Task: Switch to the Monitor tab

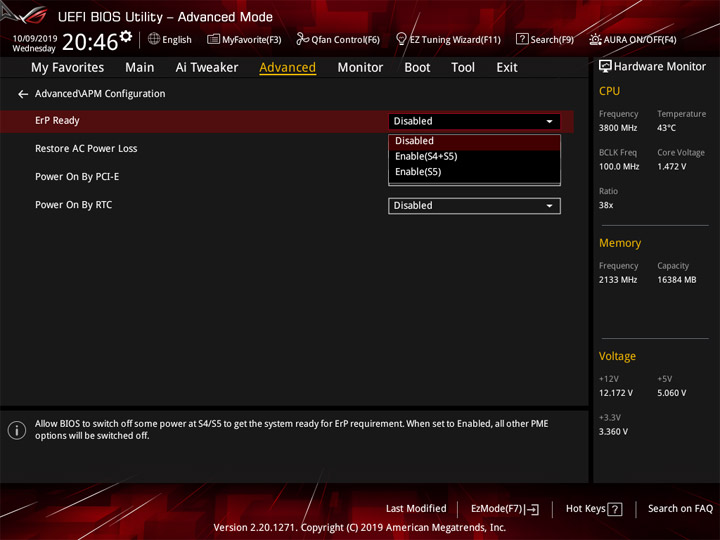Action: [360, 68]
